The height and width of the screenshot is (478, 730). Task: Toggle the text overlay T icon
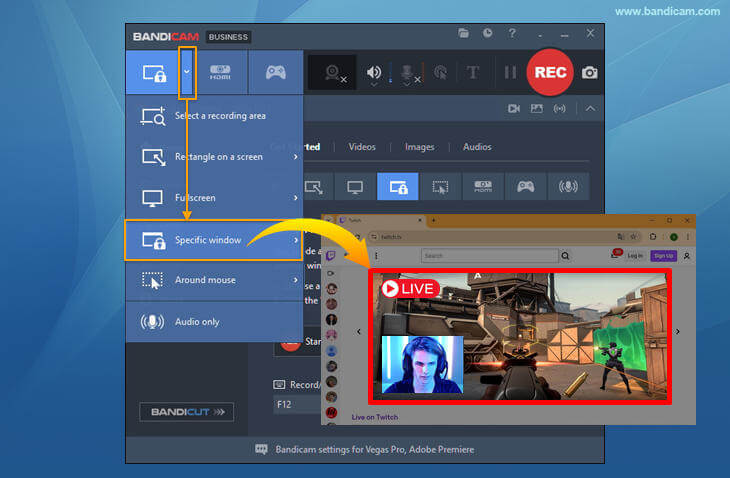tap(473, 72)
